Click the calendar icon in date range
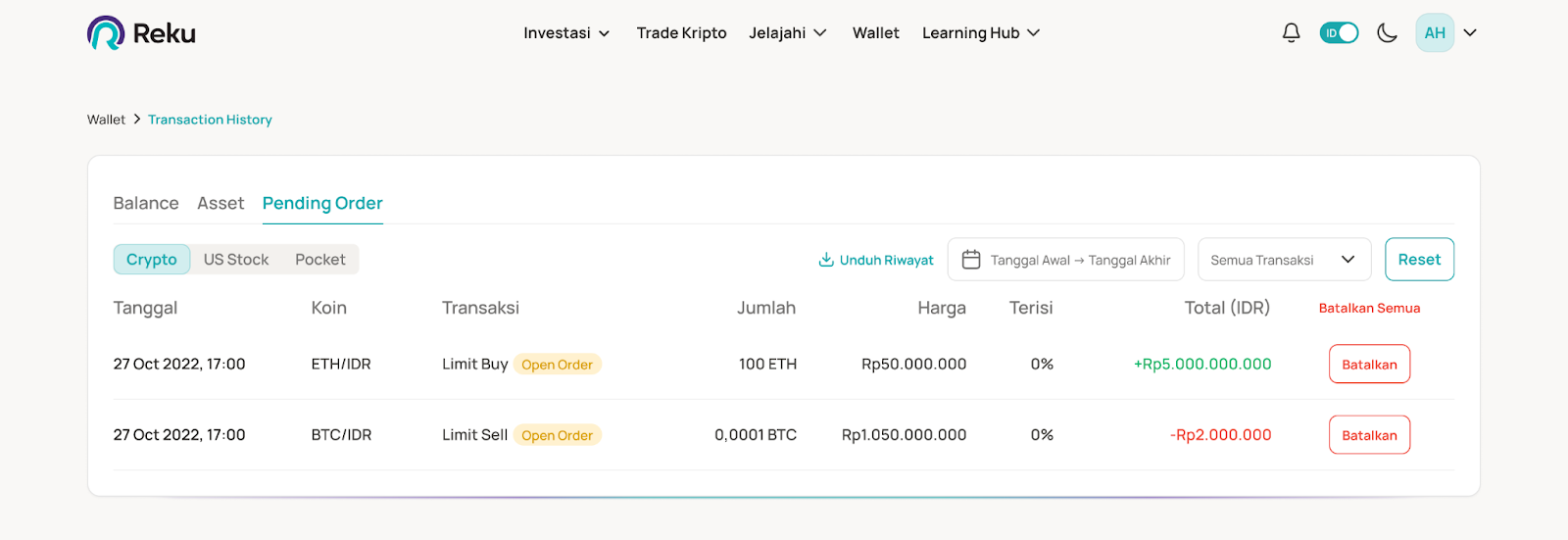Image resolution: width=1568 pixels, height=540 pixels. click(971, 260)
